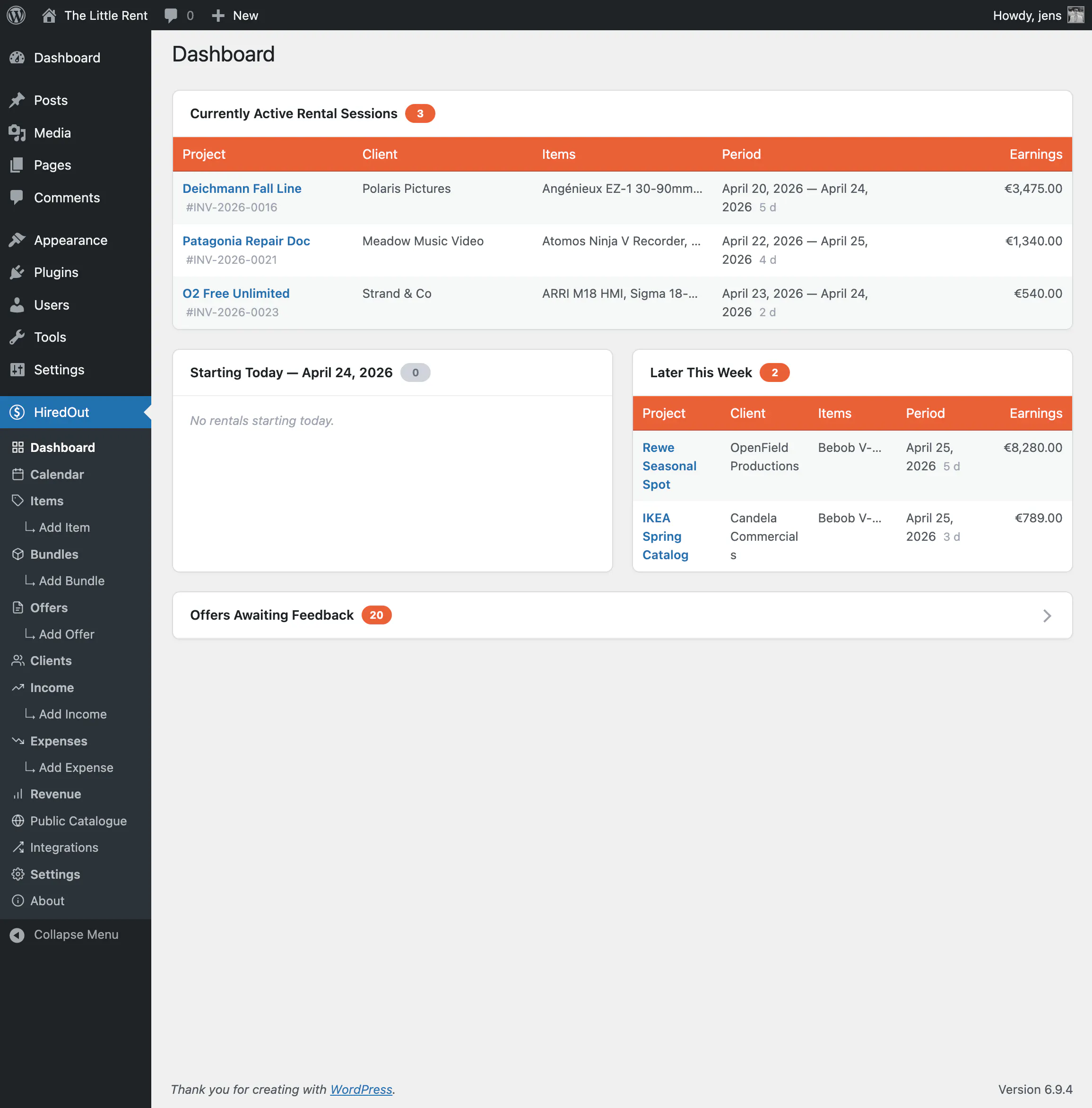Image resolution: width=1092 pixels, height=1108 pixels.
Task: Open the Deichmann Fall Line project
Action: (x=242, y=189)
